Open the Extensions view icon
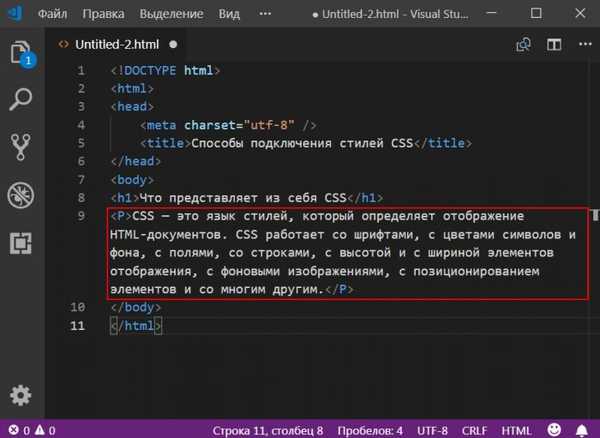600x438 pixels. pos(21,242)
